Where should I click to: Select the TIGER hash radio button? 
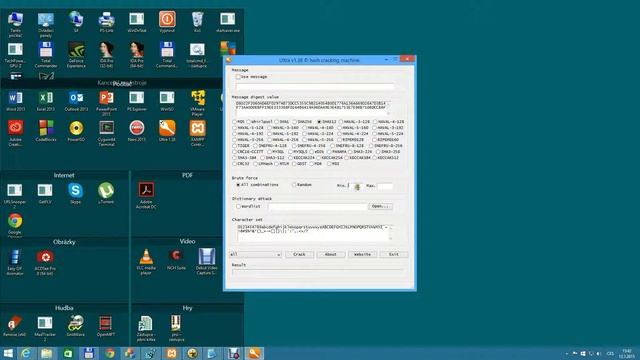[x=234, y=146]
